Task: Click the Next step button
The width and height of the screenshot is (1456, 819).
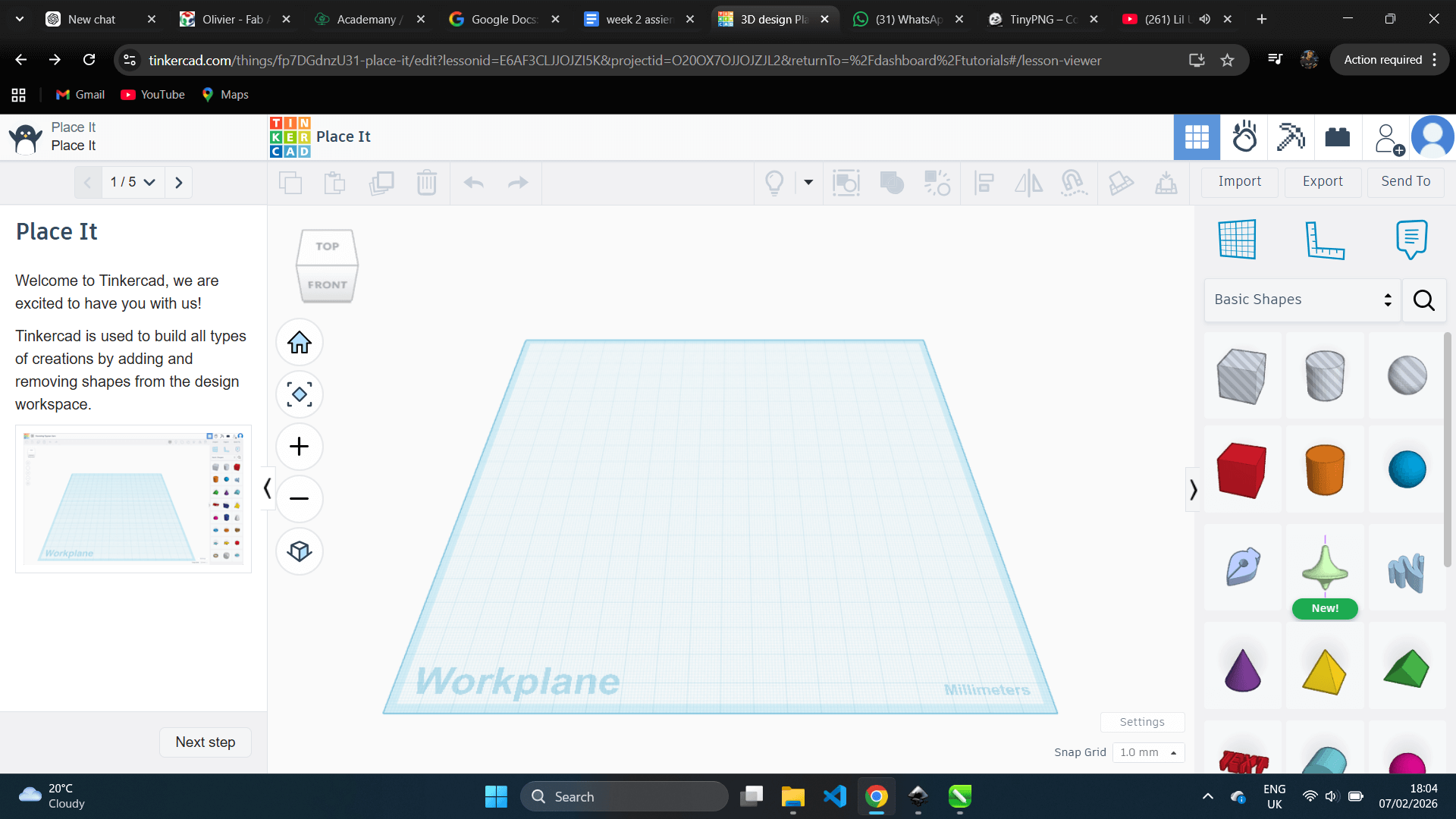Action: [x=206, y=742]
